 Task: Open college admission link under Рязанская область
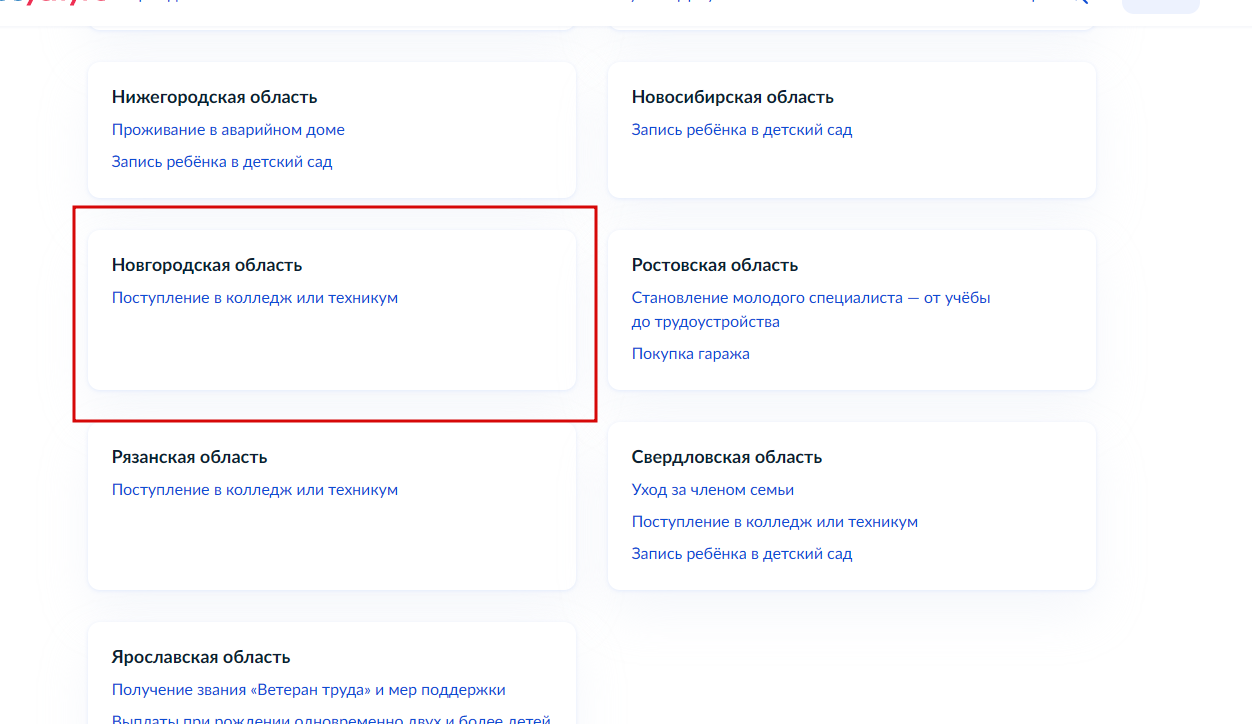(x=255, y=490)
